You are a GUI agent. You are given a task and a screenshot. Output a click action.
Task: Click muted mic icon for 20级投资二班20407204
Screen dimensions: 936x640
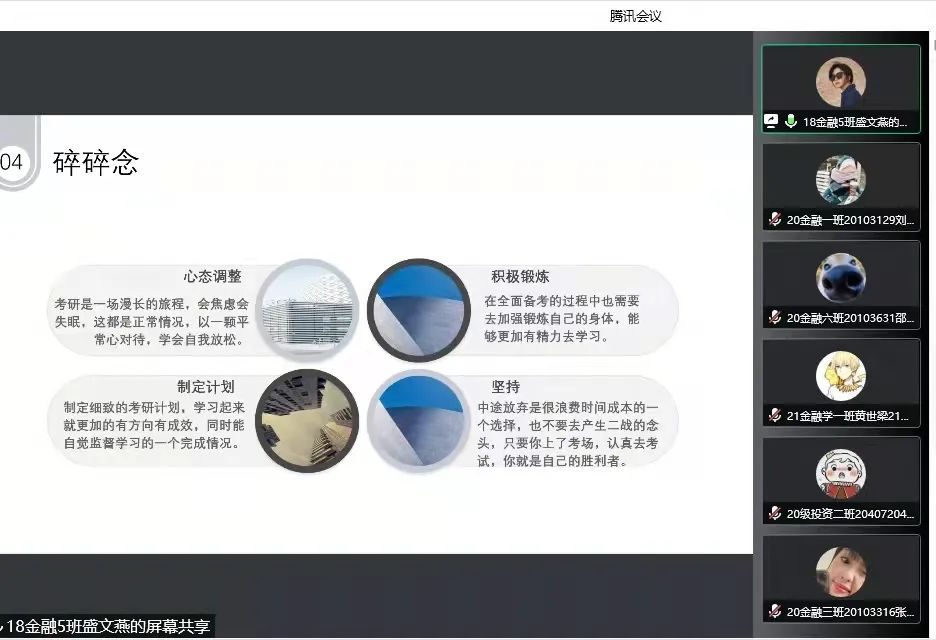pos(774,513)
